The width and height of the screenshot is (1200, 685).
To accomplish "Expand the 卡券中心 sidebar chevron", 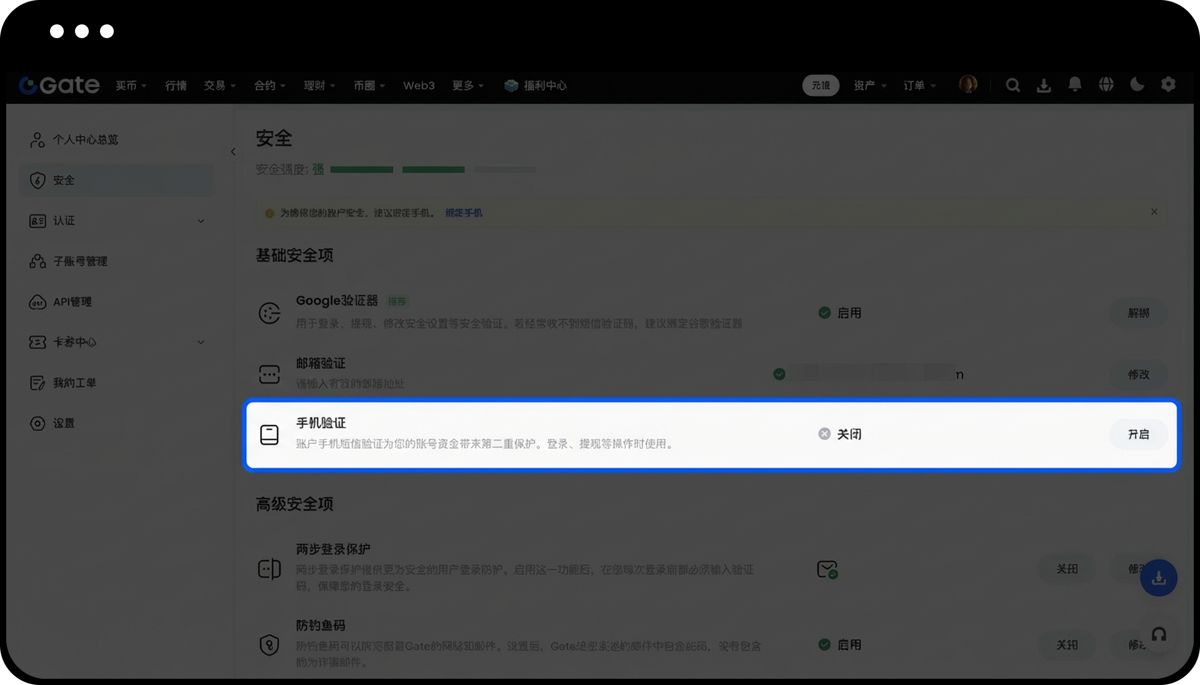I will [x=201, y=342].
